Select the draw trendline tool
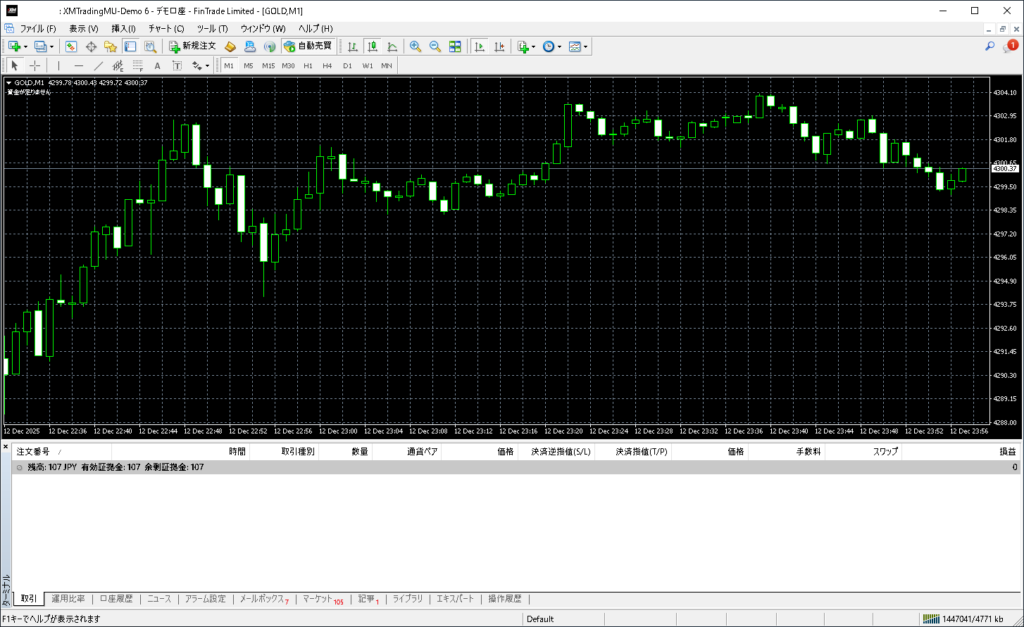 point(98,66)
